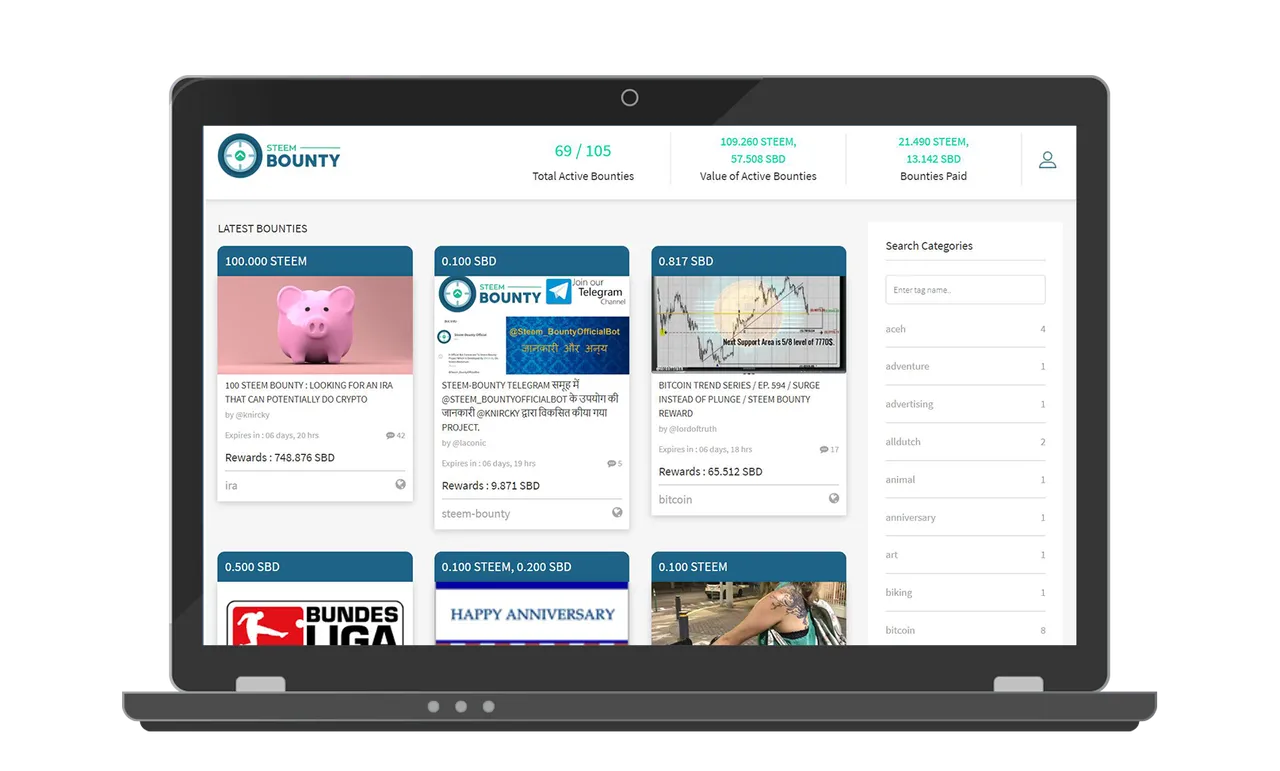Click the Total Active Bounties label
Image resolution: width=1280 pixels, height=771 pixels.
tap(583, 176)
